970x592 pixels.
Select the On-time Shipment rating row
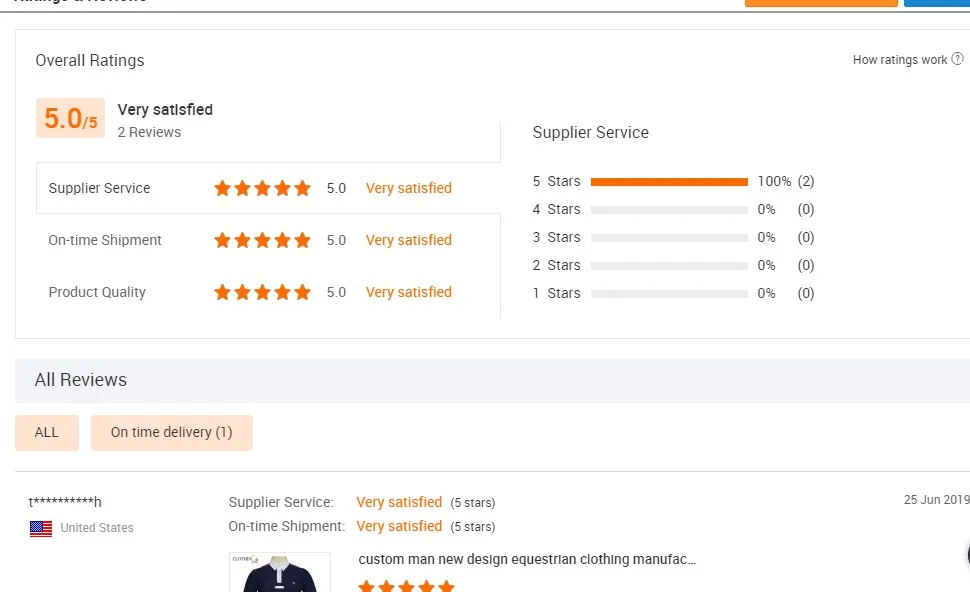pyautogui.click(x=105, y=240)
